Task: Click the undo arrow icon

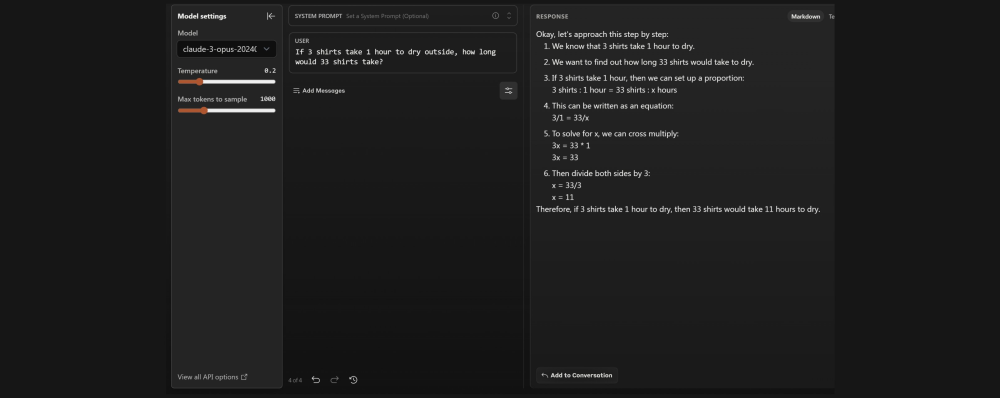Action: pyautogui.click(x=316, y=380)
